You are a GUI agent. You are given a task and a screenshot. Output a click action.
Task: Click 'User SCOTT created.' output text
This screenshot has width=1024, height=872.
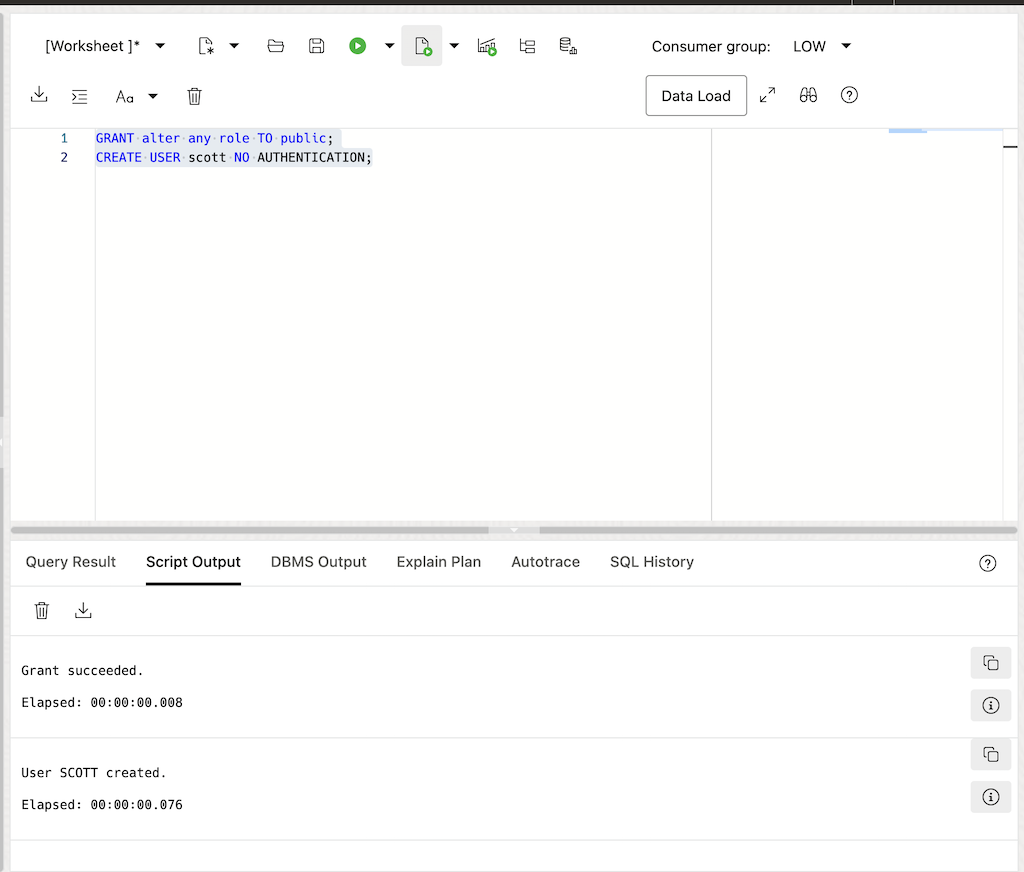point(93,773)
